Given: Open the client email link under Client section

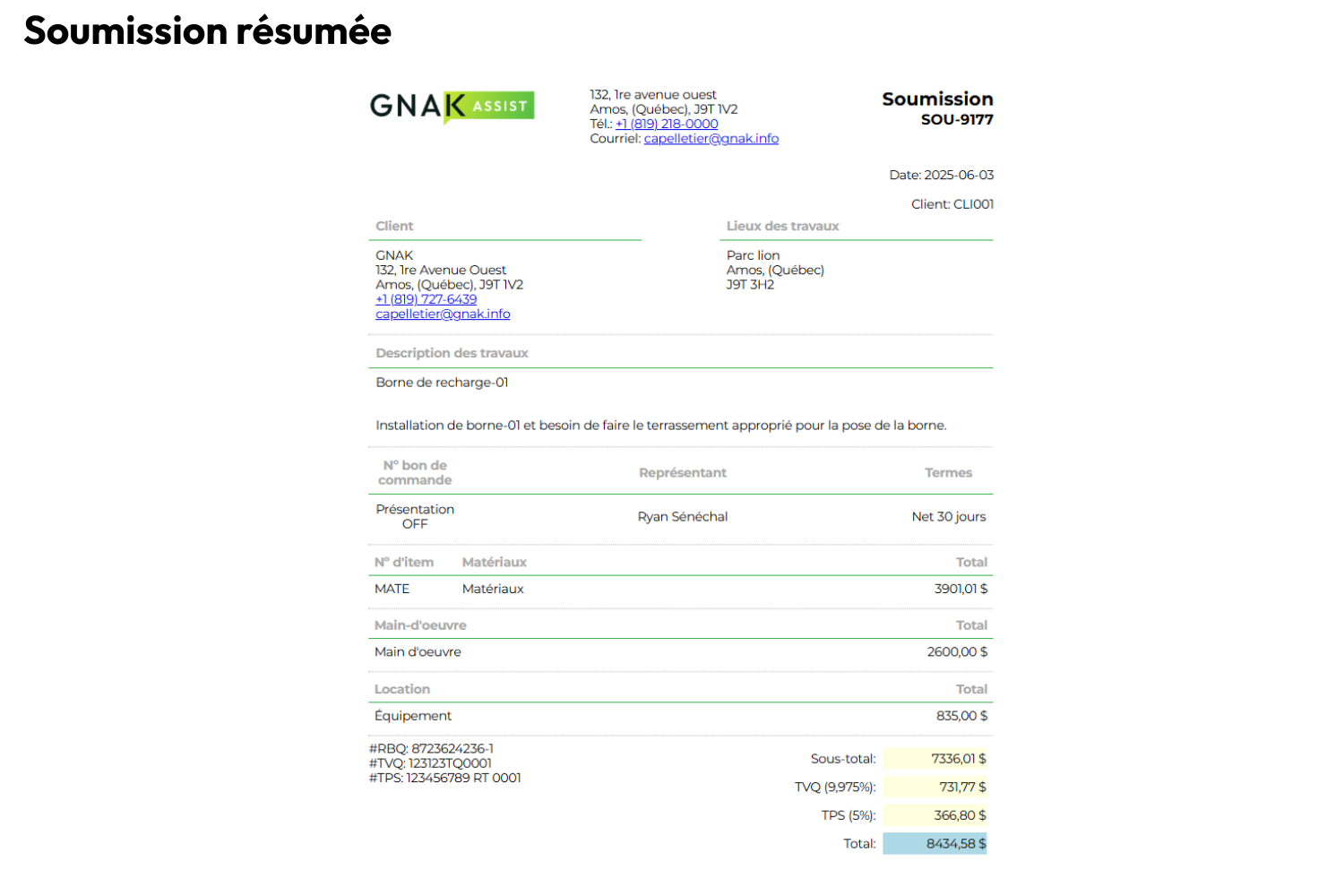Looking at the screenshot, I should [443, 314].
